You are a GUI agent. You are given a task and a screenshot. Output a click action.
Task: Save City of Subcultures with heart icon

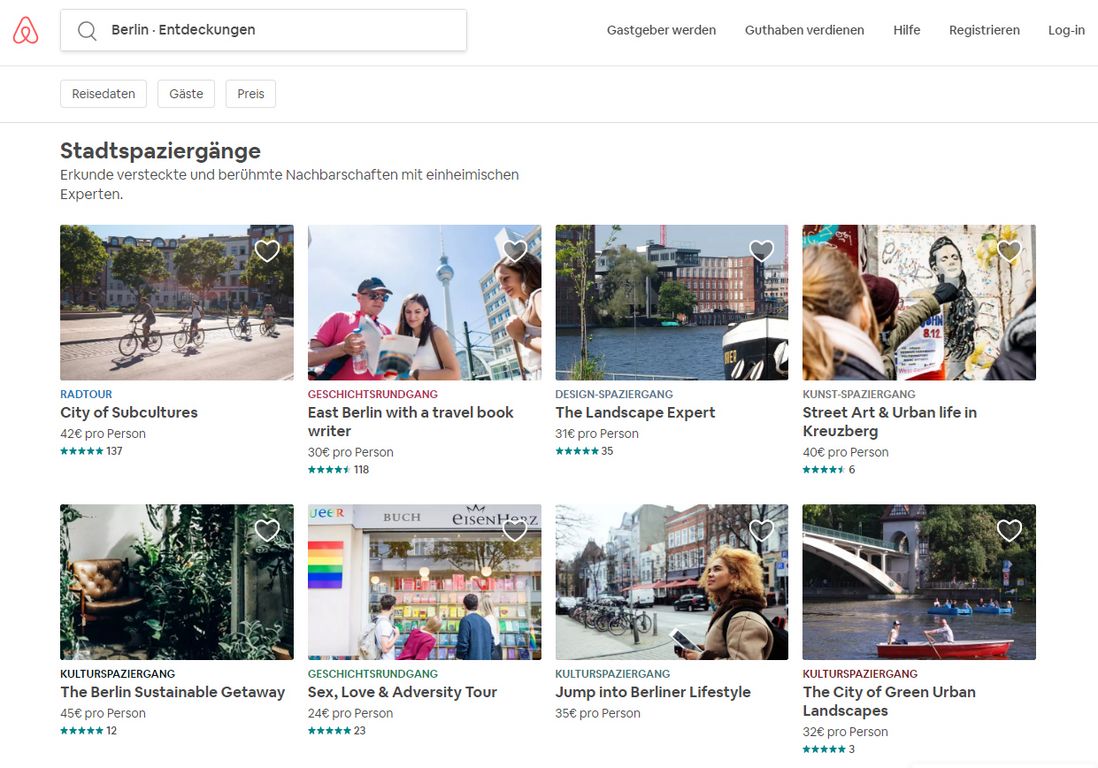click(267, 251)
